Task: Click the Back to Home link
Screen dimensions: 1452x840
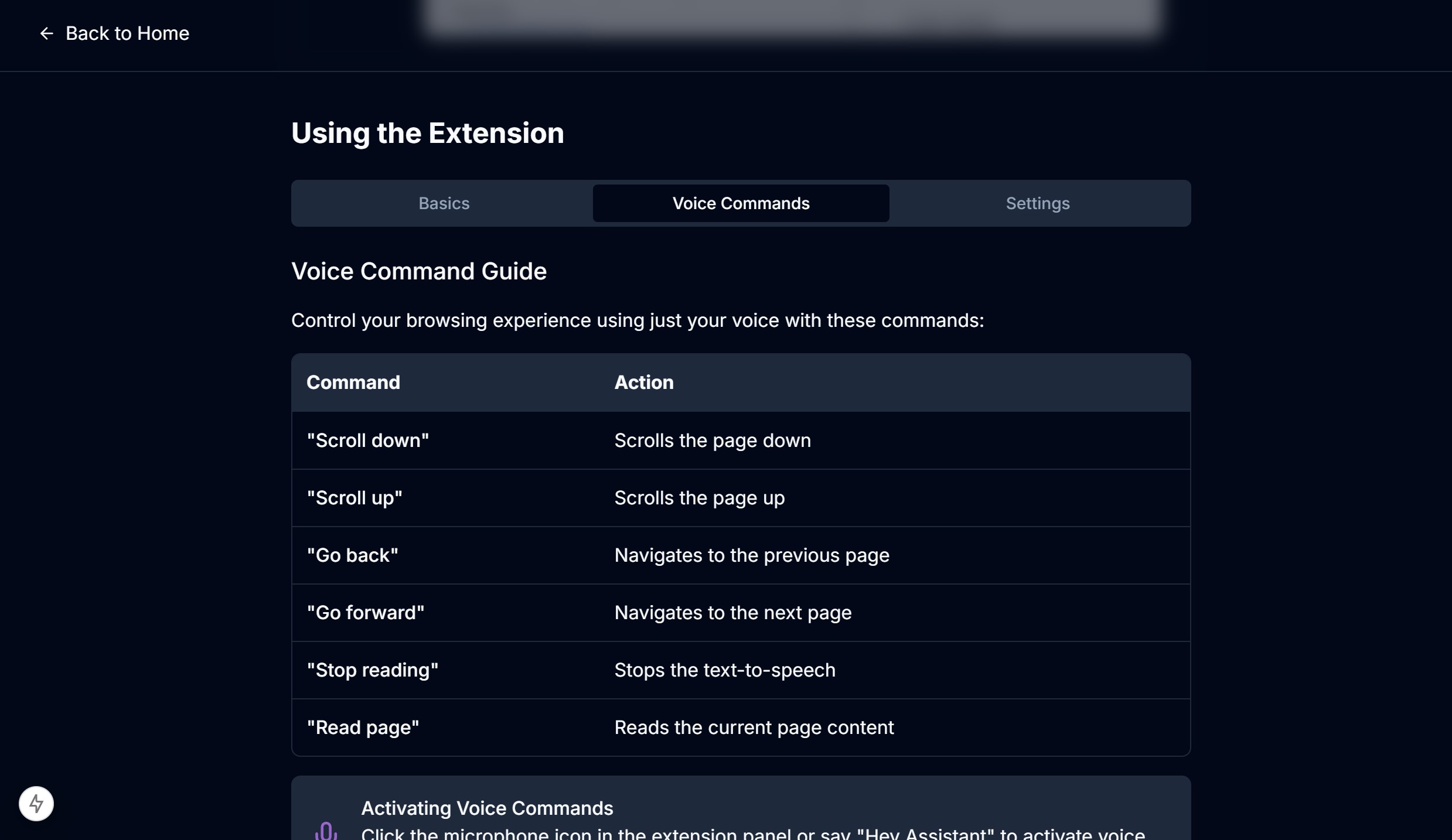Action: pyautogui.click(x=127, y=33)
